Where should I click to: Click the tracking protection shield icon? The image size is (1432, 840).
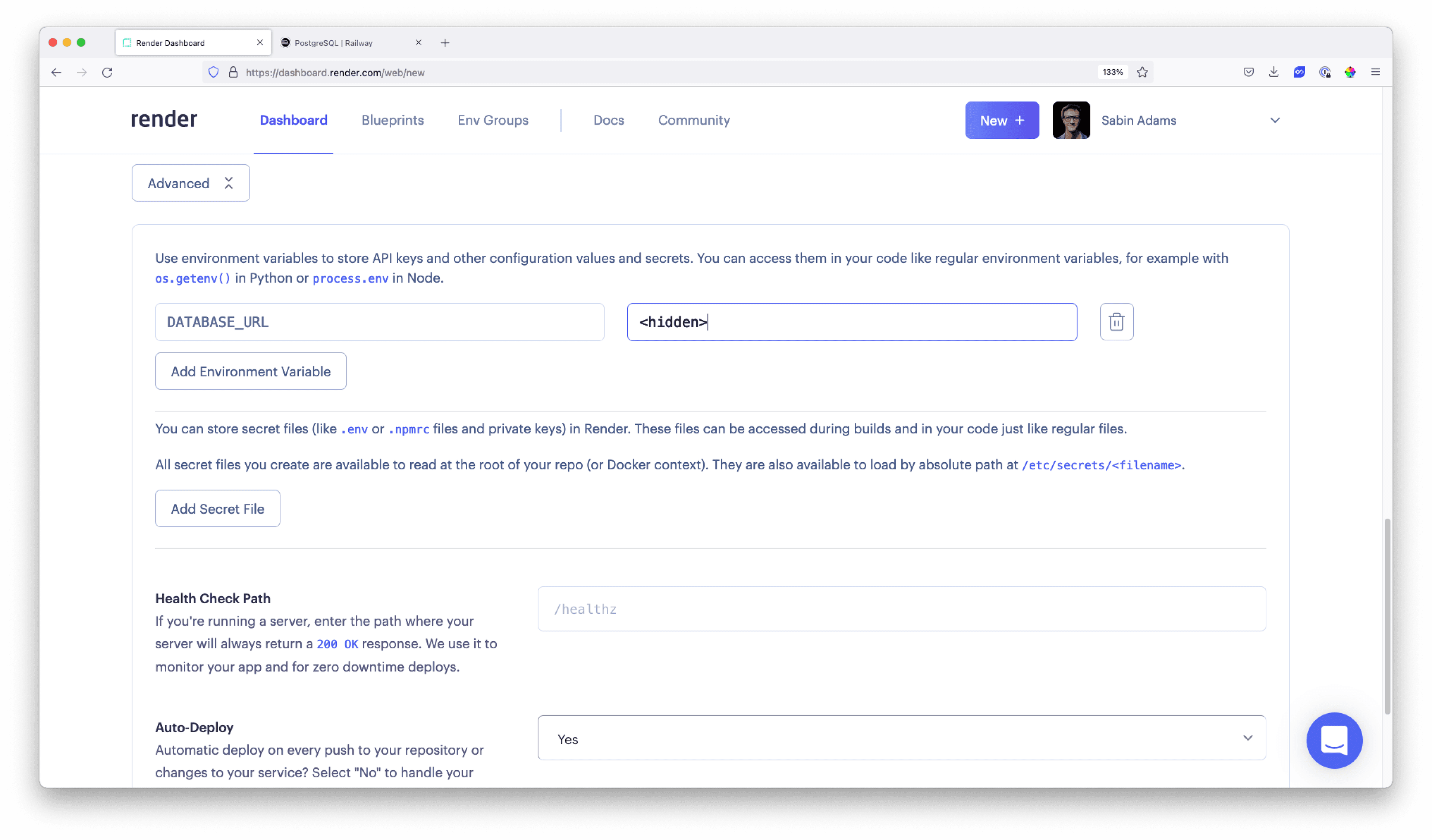click(214, 72)
